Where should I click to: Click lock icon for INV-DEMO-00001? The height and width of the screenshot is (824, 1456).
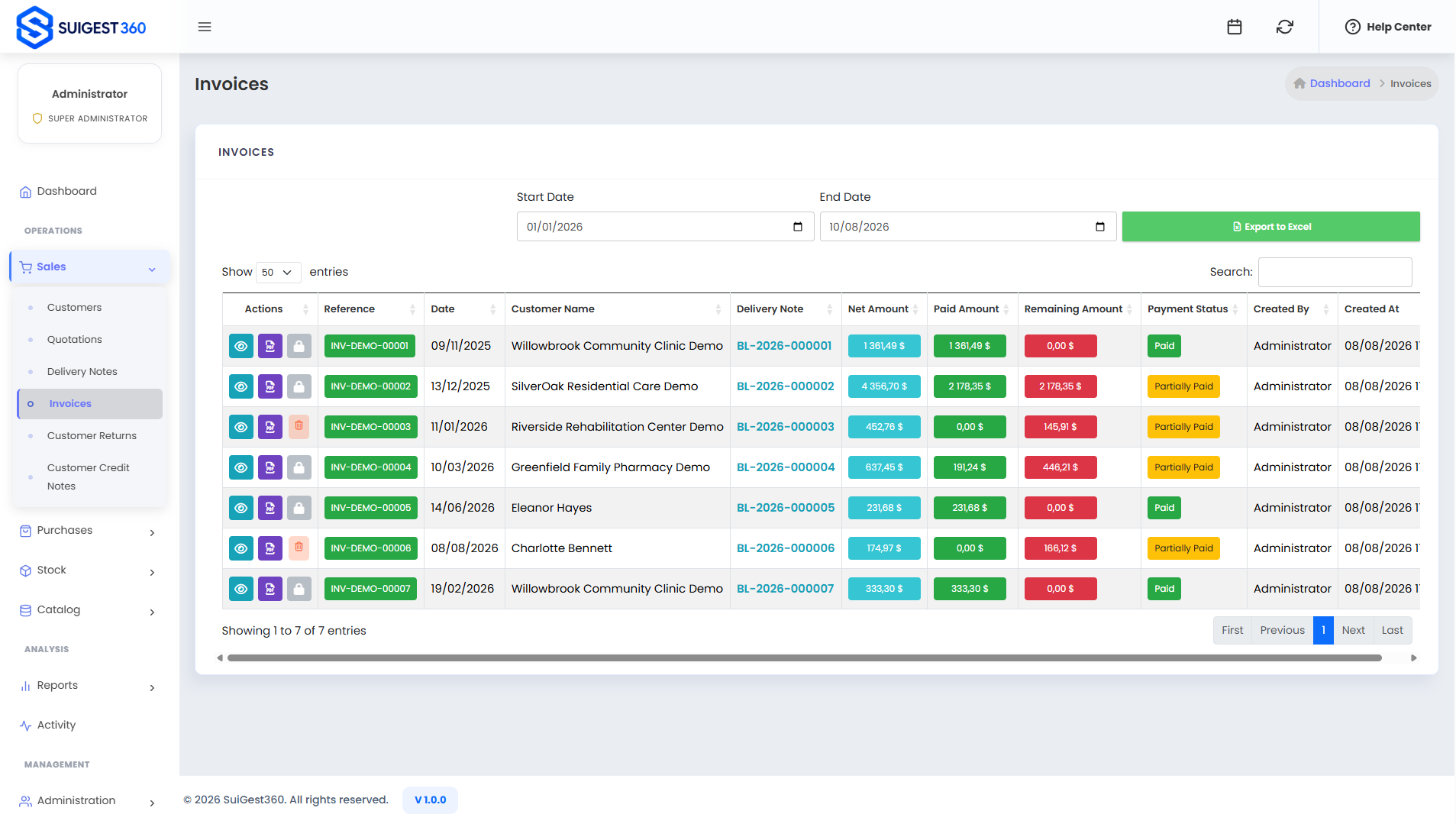pyautogui.click(x=299, y=346)
